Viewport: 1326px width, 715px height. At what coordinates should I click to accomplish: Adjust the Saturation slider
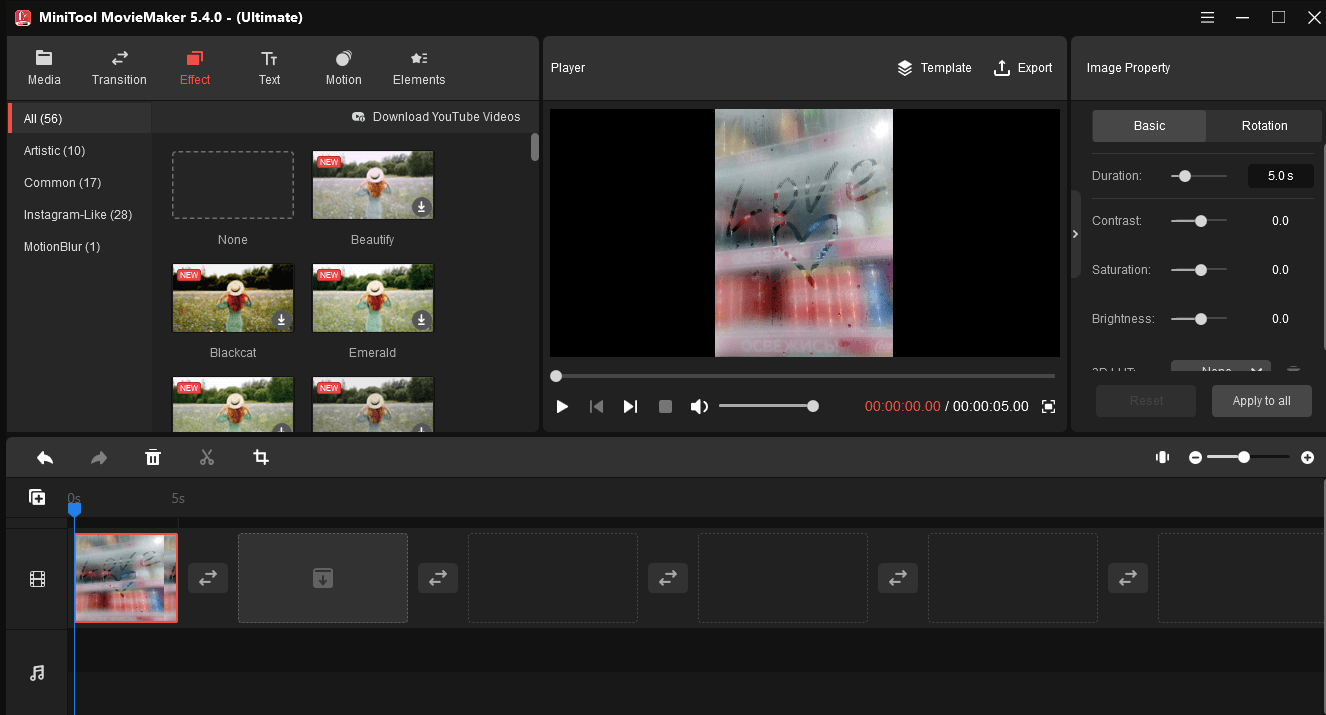(x=1199, y=270)
